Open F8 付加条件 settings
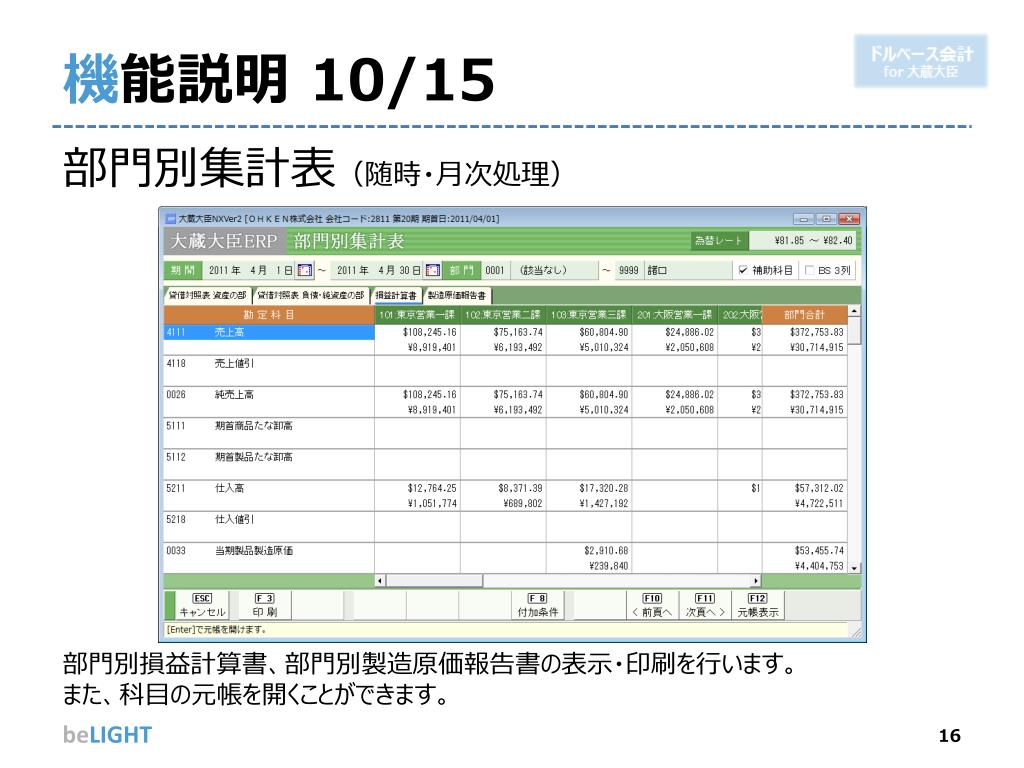The height and width of the screenshot is (768, 1024). tap(537, 605)
